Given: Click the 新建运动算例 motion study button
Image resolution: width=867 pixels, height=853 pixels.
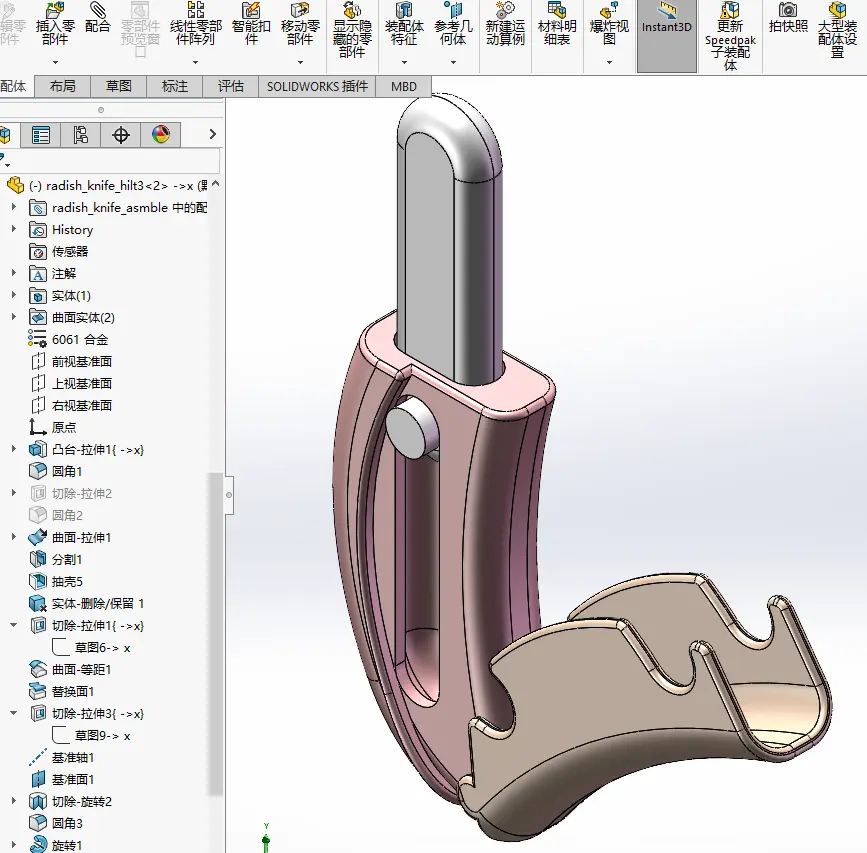Looking at the screenshot, I should (x=505, y=25).
